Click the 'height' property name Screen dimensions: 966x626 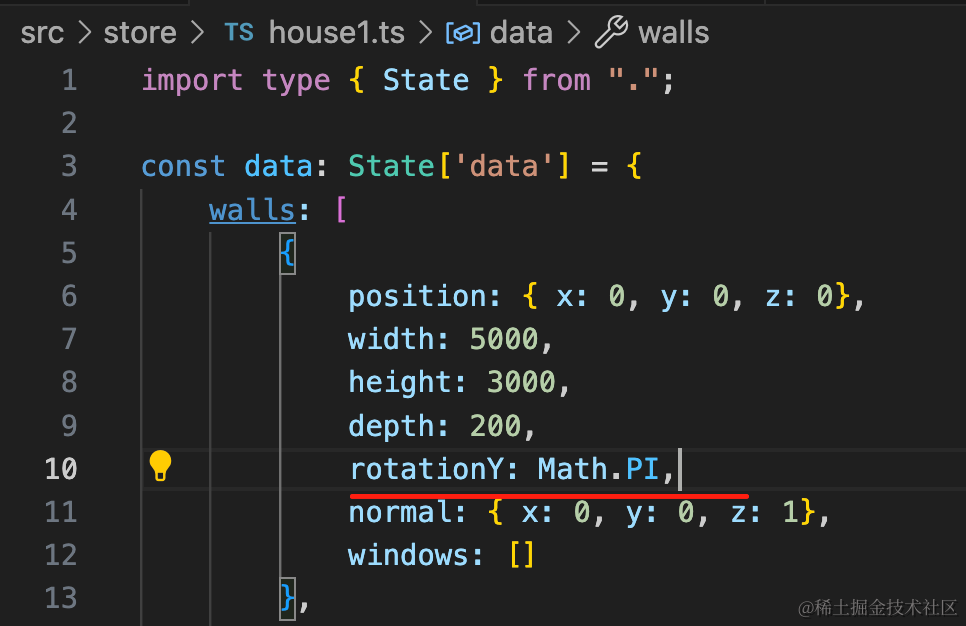[x=400, y=383]
